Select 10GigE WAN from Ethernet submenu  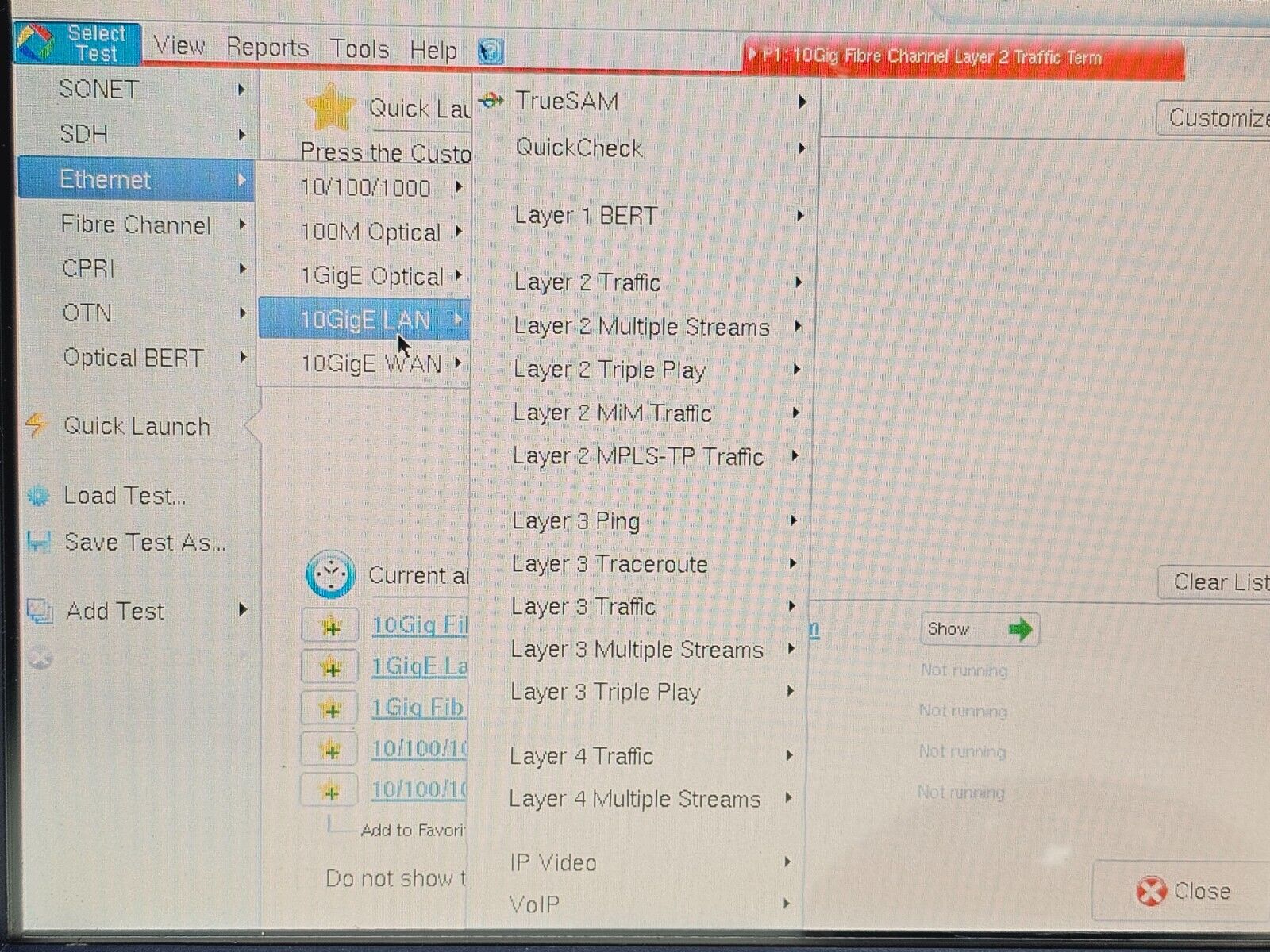(x=371, y=364)
